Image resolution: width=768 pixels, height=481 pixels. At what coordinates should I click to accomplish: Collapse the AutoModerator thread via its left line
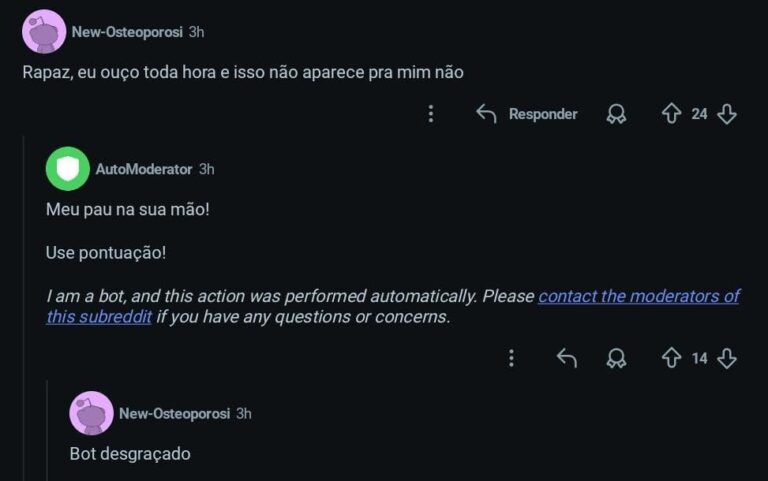click(23, 300)
